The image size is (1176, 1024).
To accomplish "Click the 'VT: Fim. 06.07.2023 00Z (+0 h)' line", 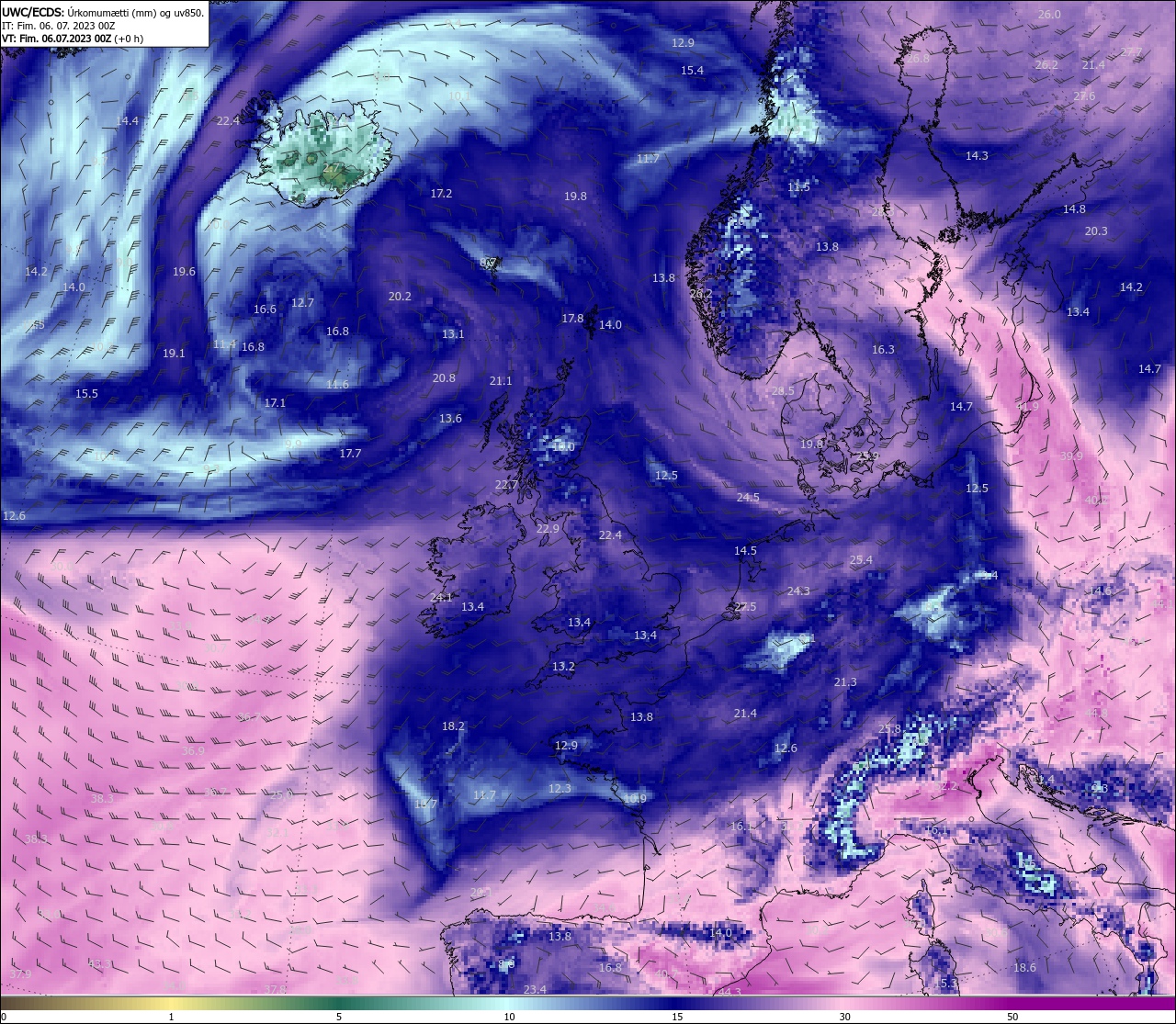I will tap(72, 39).
